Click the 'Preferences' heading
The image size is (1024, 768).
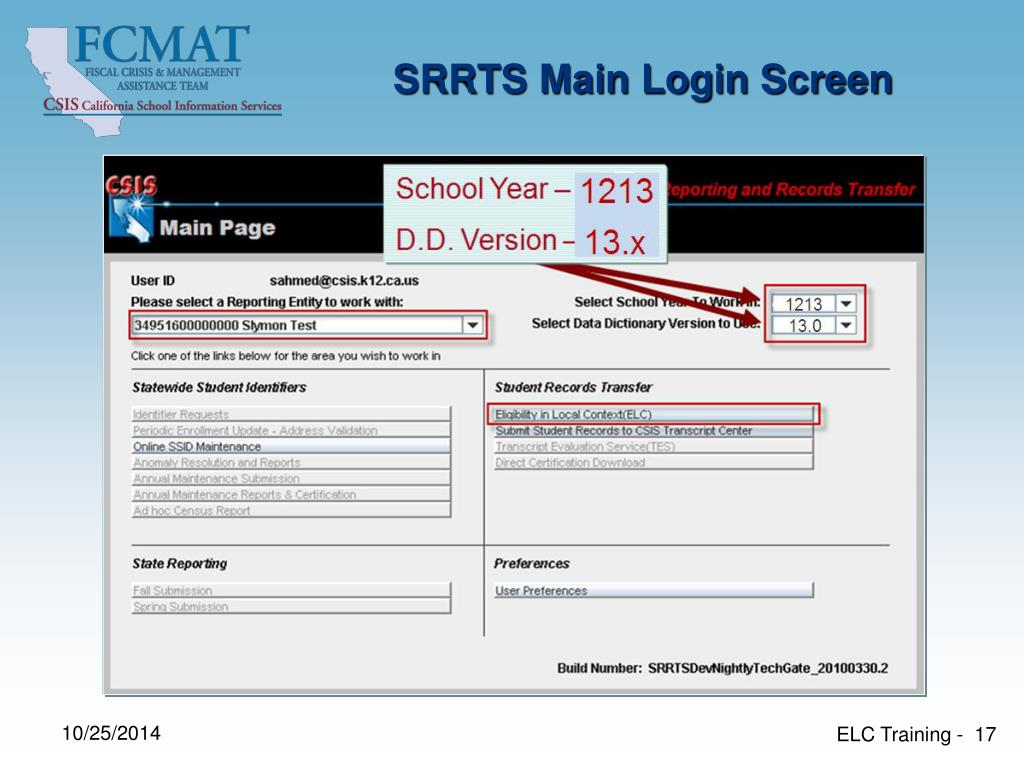(532, 563)
